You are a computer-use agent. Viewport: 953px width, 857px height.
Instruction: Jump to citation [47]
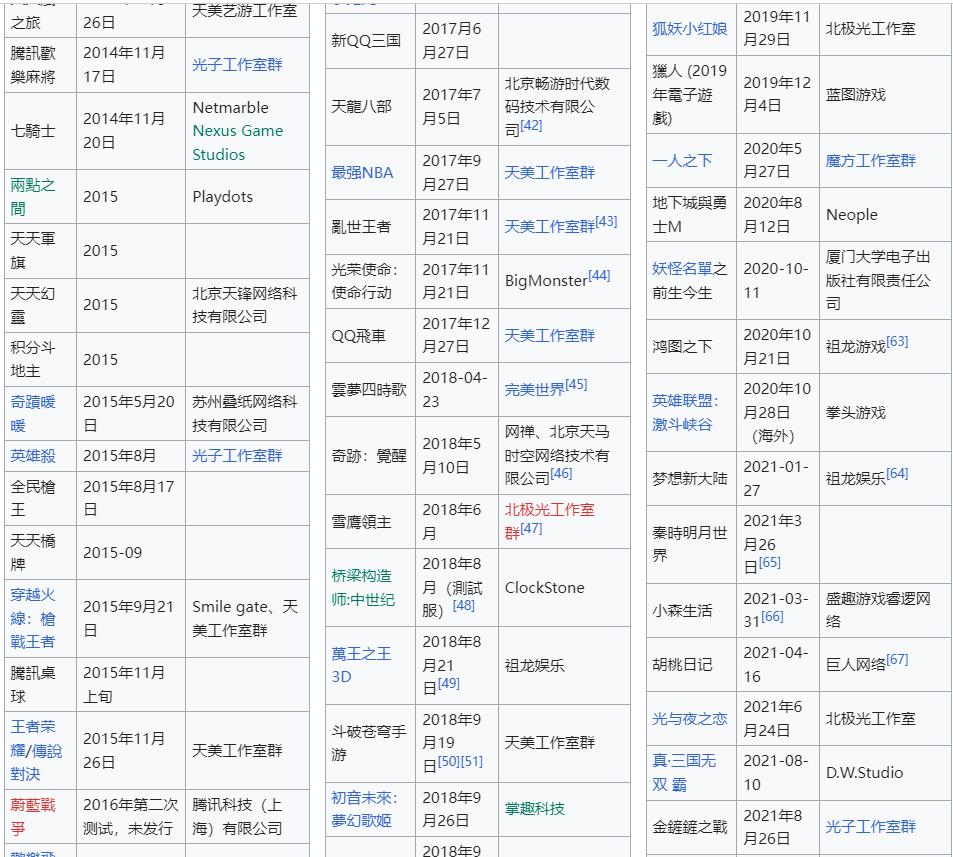coord(531,528)
